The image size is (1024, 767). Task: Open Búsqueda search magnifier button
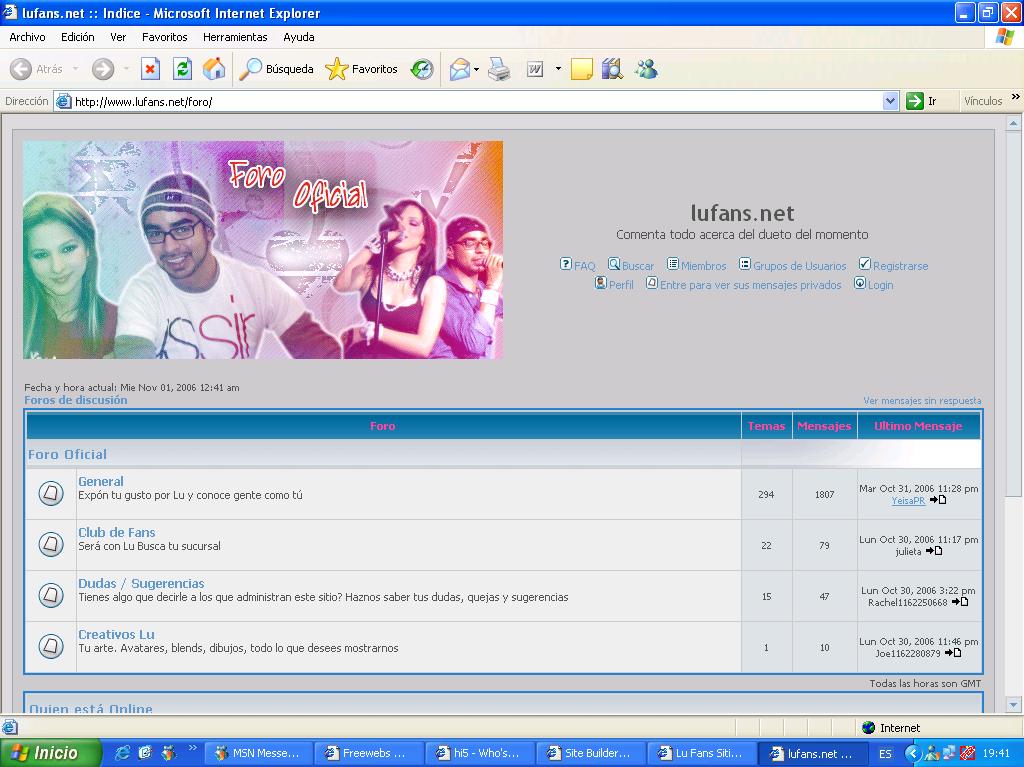pos(276,69)
